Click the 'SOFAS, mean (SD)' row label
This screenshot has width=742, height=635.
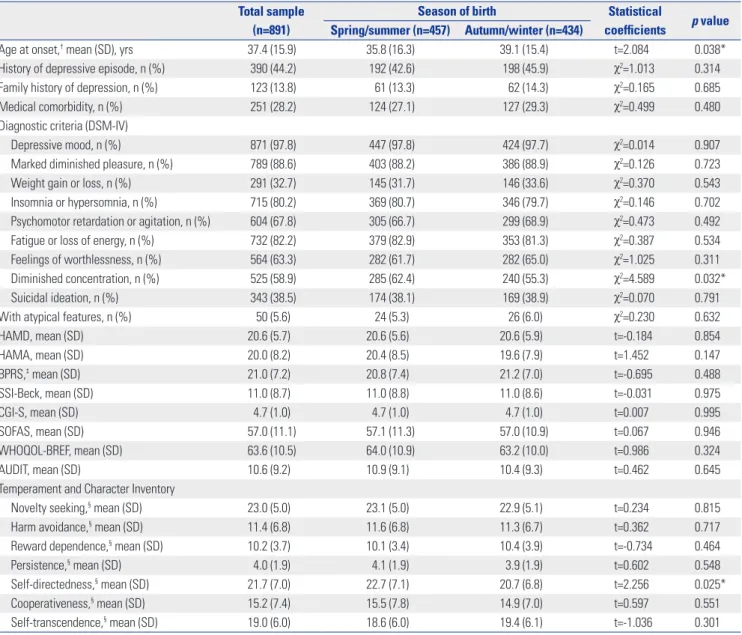[x=42, y=432]
